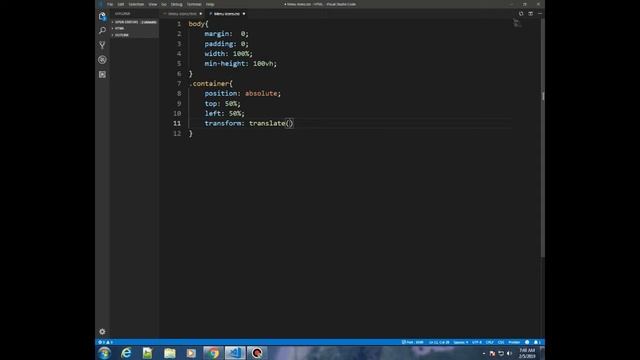Screen dimensions: 640x360
Task: Click the editor vertical scrollbar
Action: click(x=542, y=139)
